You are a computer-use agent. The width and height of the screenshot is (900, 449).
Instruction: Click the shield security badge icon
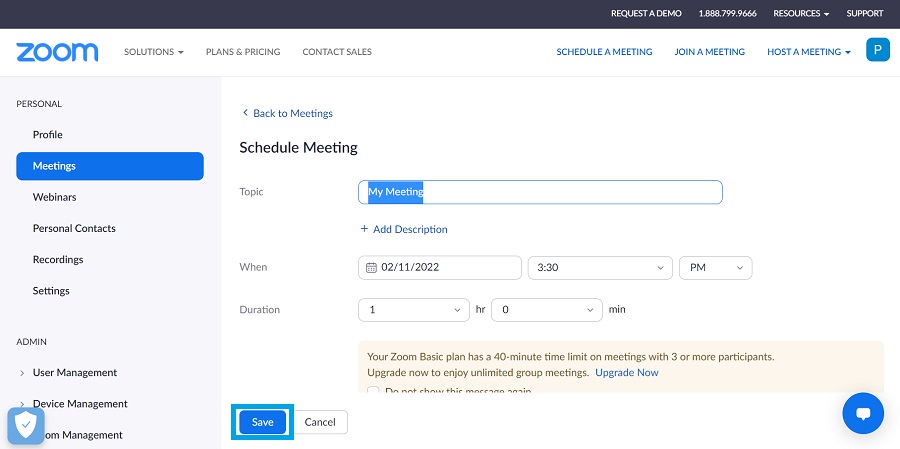(26, 425)
